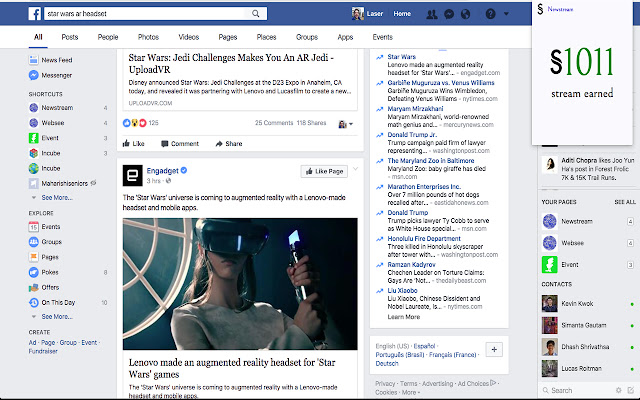The image size is (640, 400).
Task: Switch to the Posts tab
Action: click(70, 37)
